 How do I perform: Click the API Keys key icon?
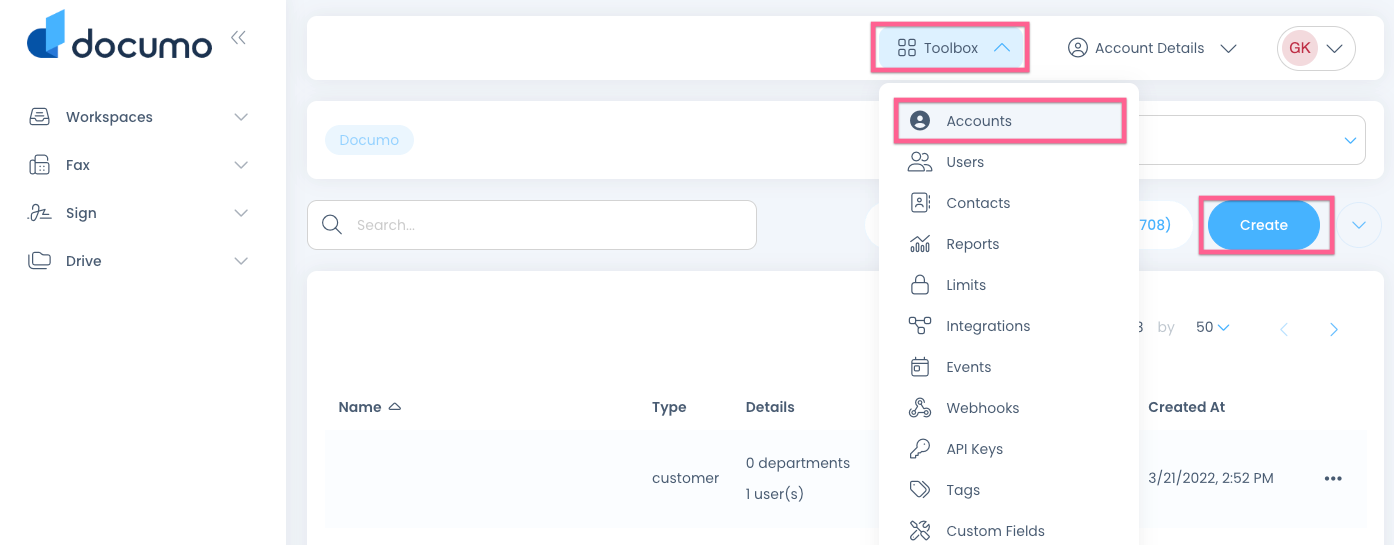pos(919,449)
